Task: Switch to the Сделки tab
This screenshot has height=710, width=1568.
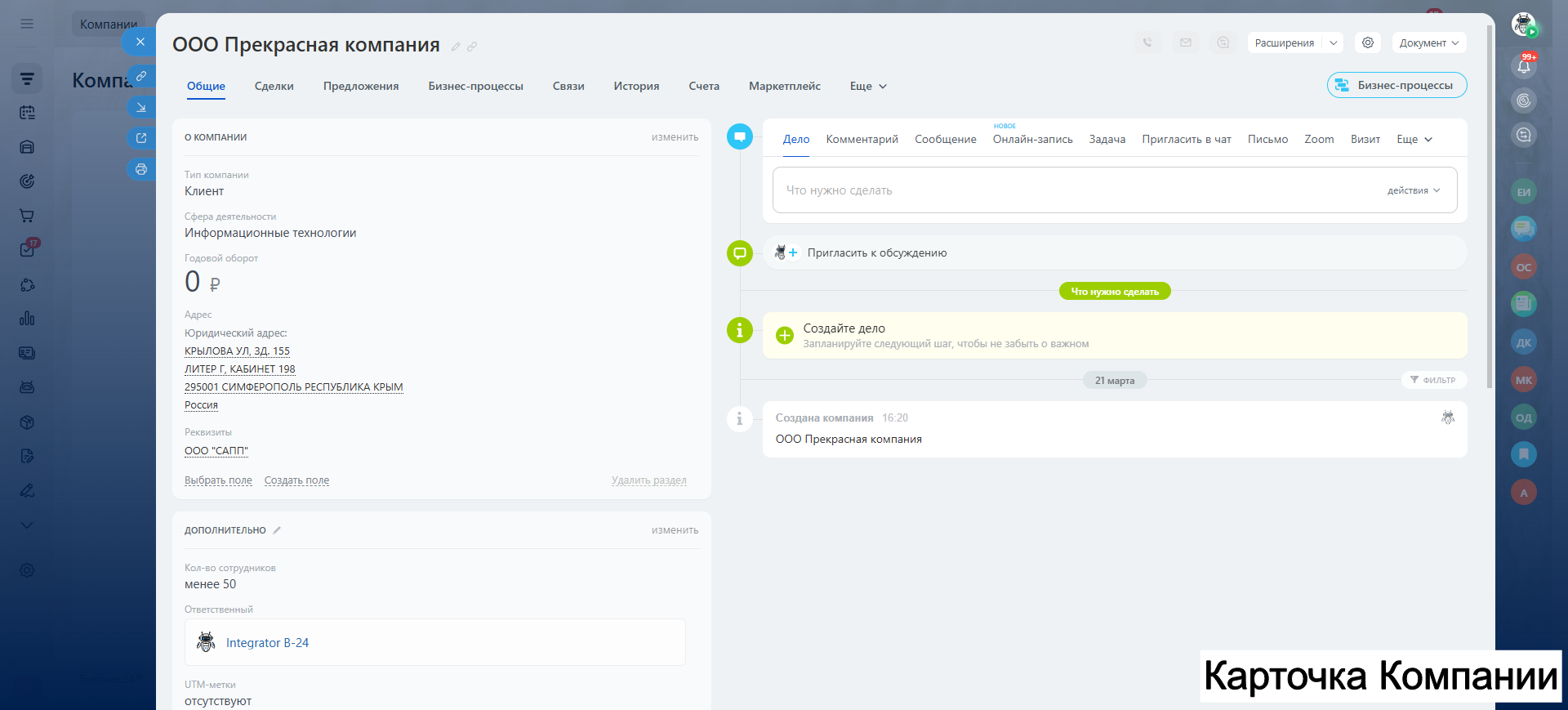Action: click(x=274, y=86)
